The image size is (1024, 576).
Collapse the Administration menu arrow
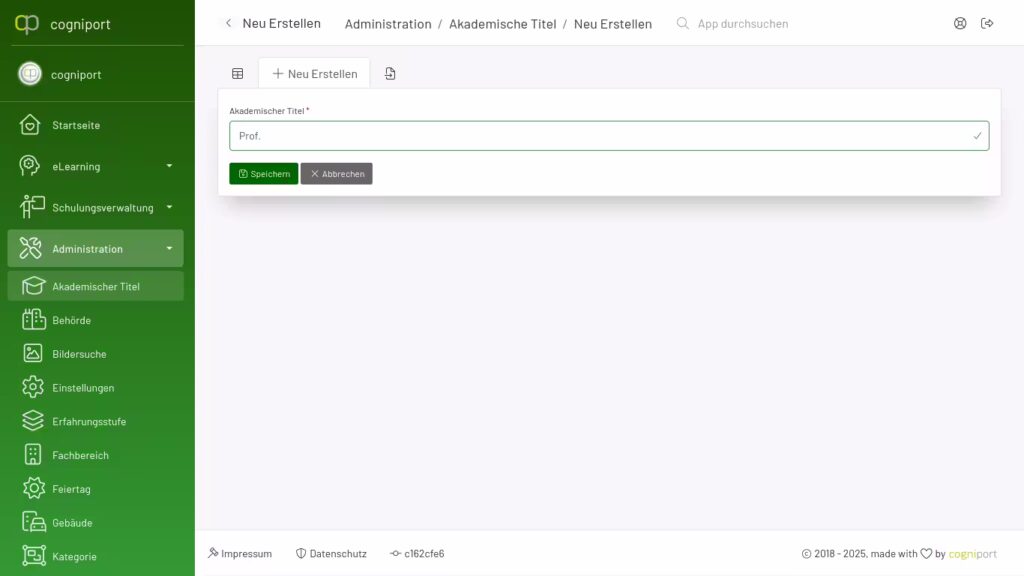click(x=169, y=248)
